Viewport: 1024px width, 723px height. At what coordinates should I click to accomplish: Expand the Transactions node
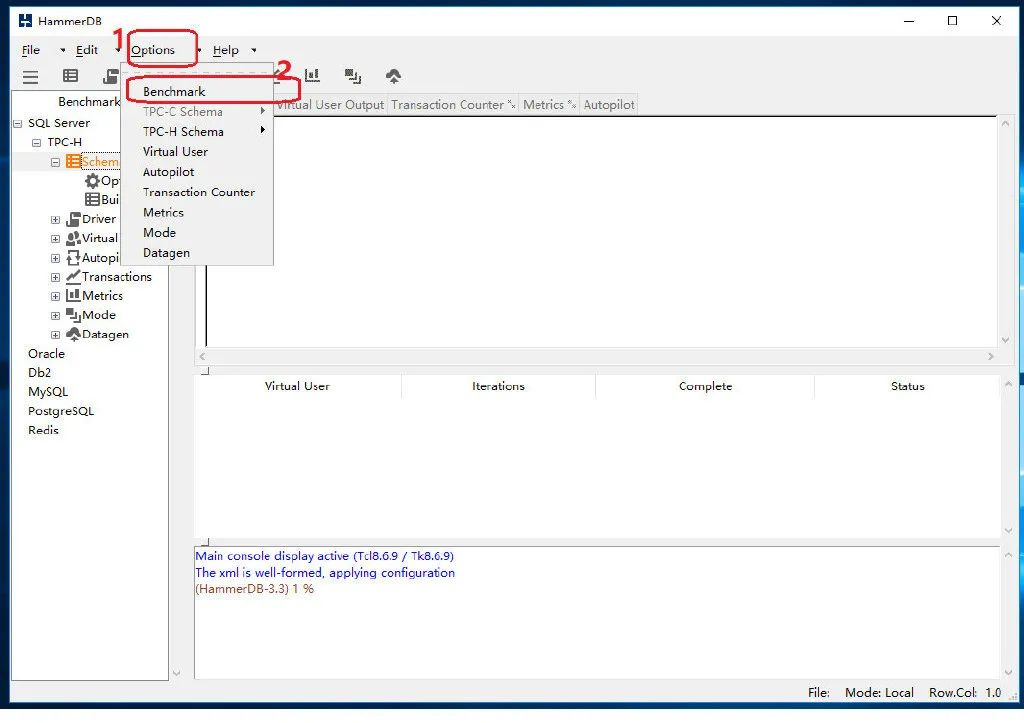(x=56, y=278)
